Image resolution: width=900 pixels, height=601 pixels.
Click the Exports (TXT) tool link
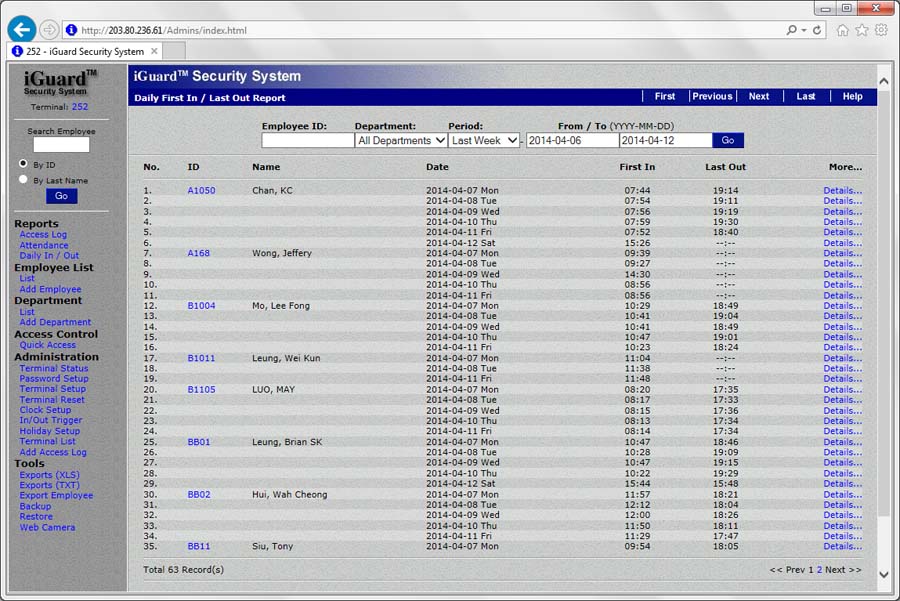tap(49, 485)
